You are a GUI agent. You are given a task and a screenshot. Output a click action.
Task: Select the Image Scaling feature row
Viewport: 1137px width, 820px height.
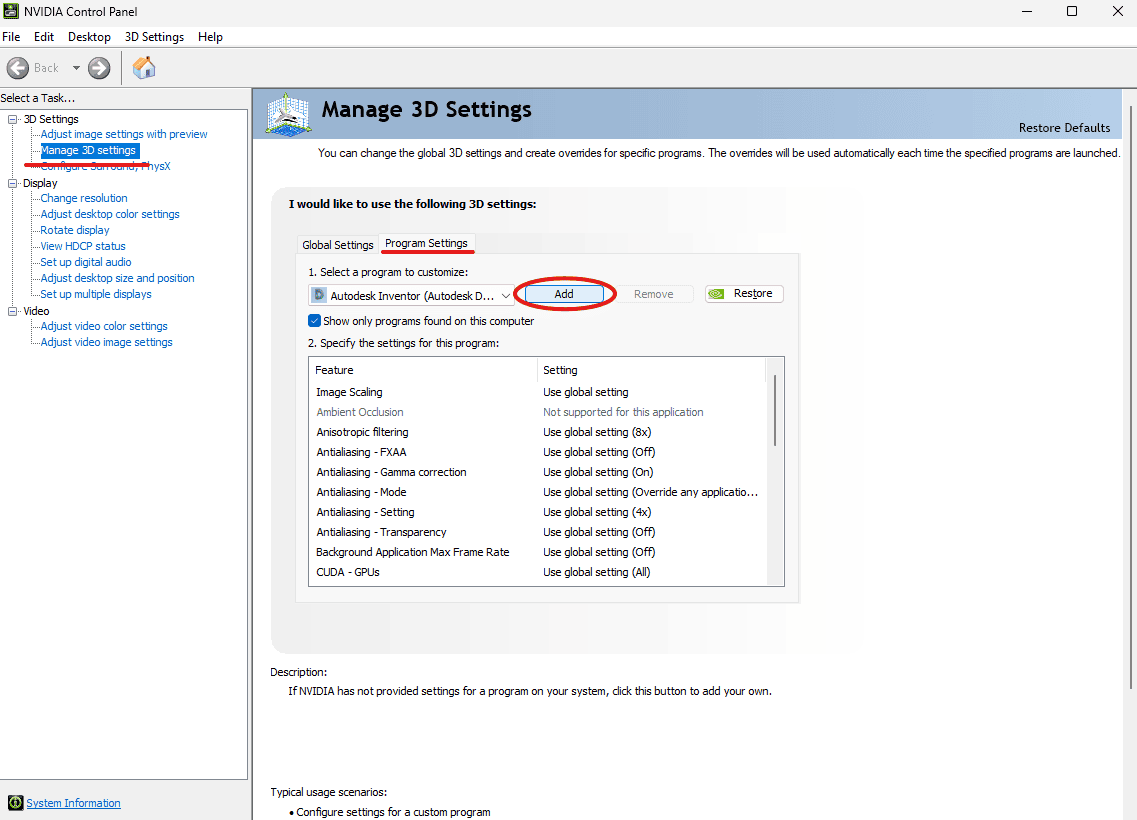537,392
